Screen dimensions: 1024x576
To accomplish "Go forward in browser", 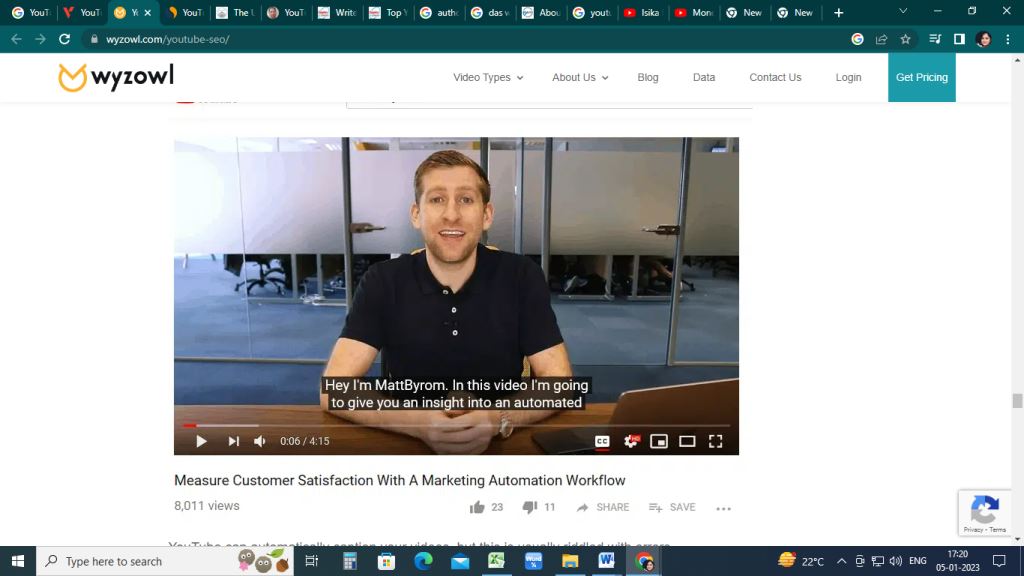I will pos(40,39).
